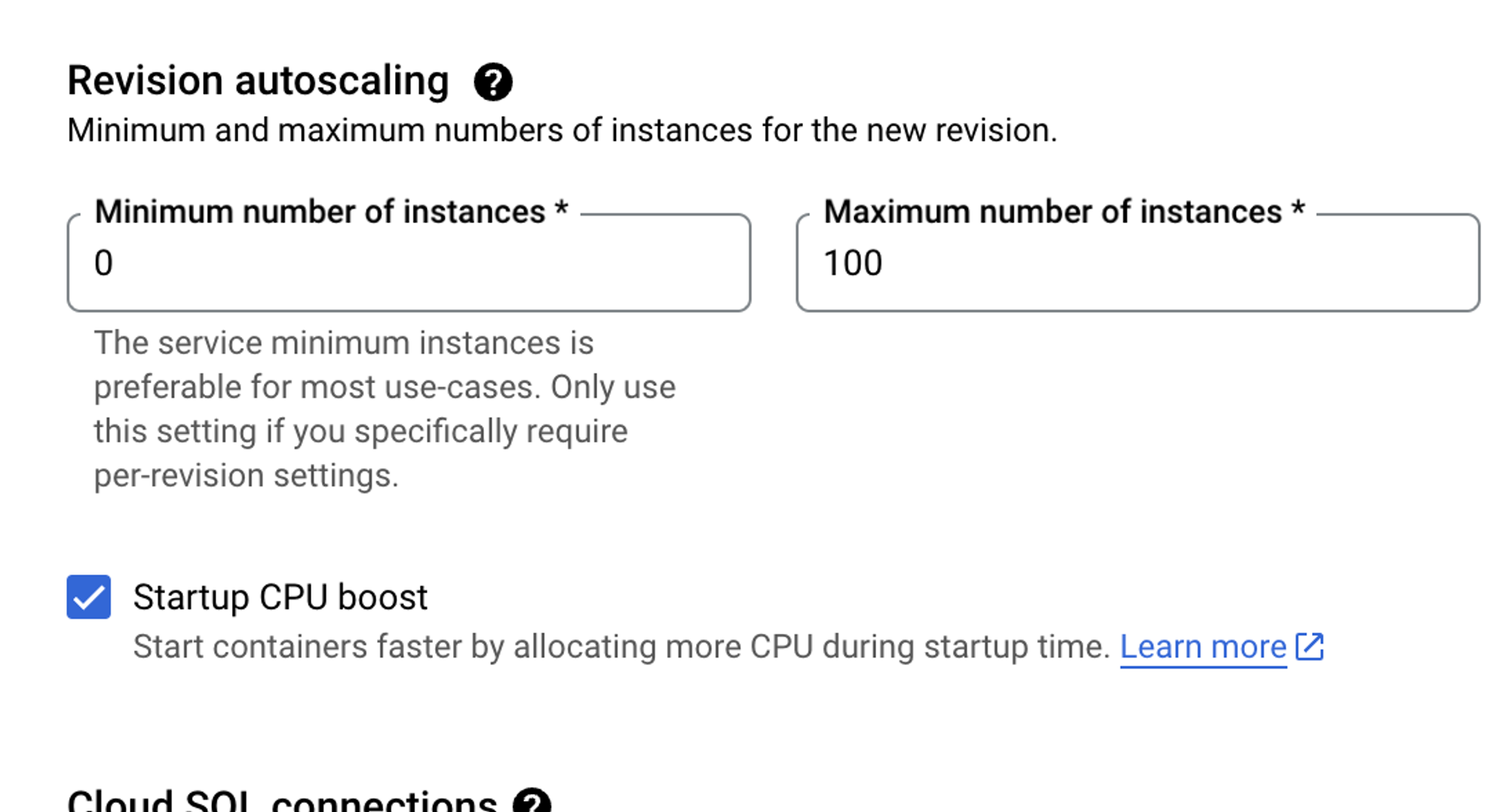Click the per-revision settings helper text
The height and width of the screenshot is (812, 1508).
[246, 476]
